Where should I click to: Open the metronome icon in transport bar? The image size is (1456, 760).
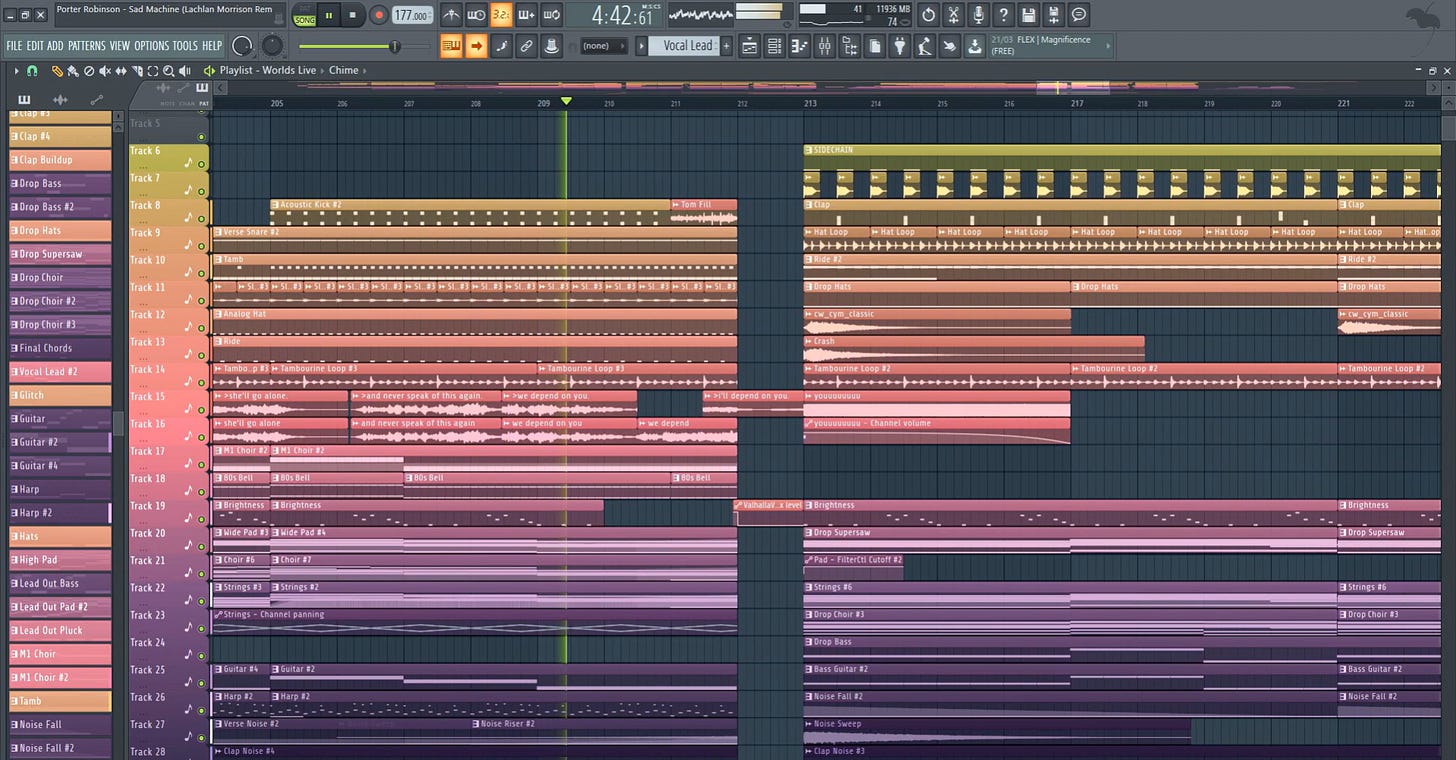pos(452,15)
